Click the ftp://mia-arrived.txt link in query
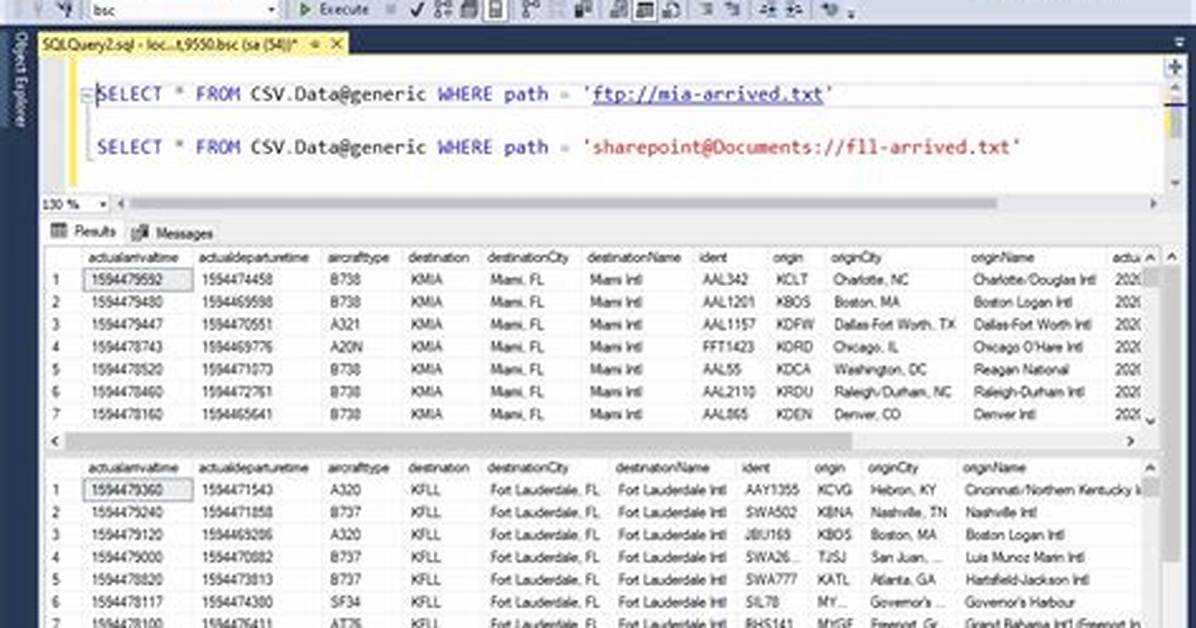This screenshot has width=1196, height=628. [x=708, y=95]
